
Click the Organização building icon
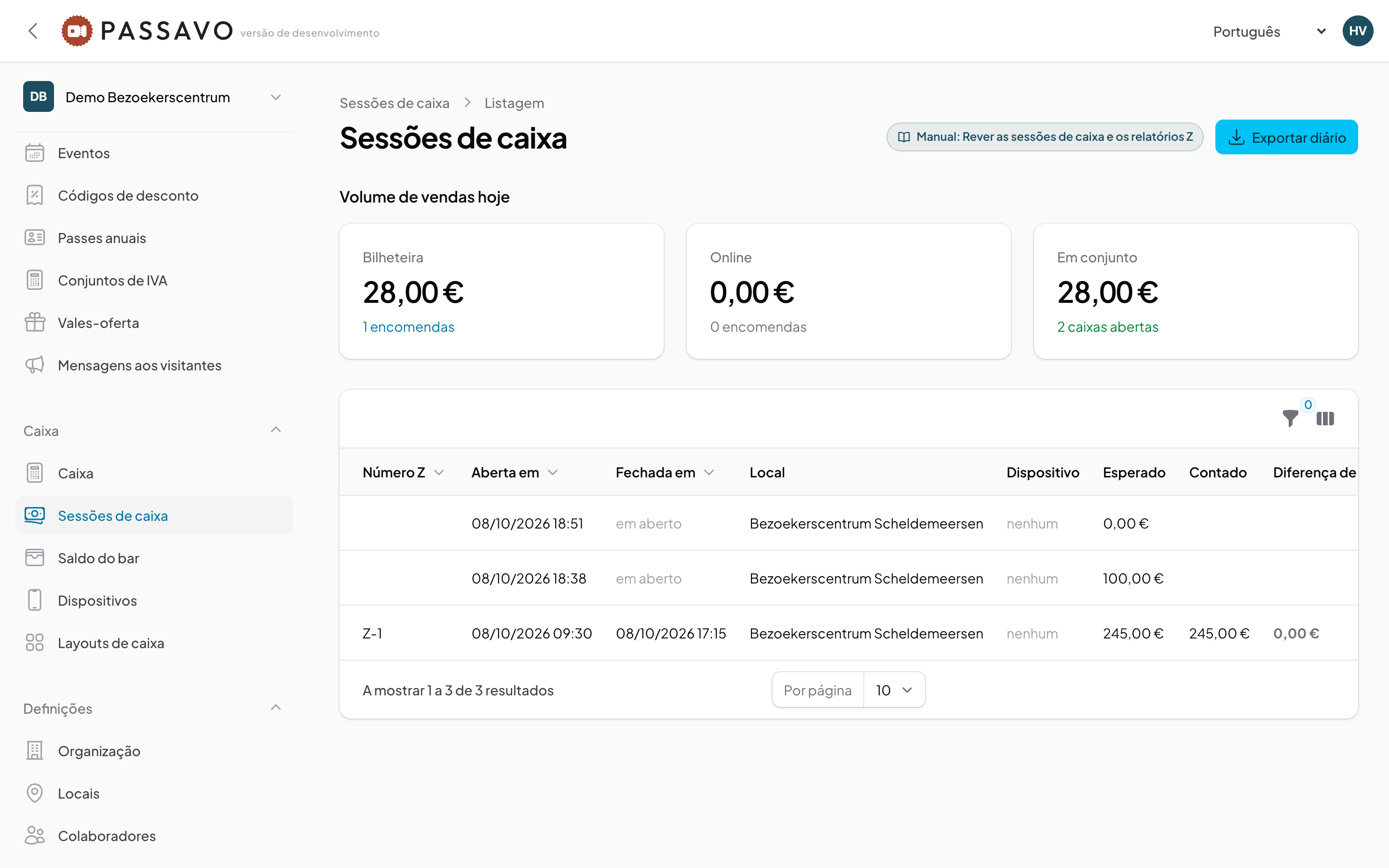(x=34, y=751)
